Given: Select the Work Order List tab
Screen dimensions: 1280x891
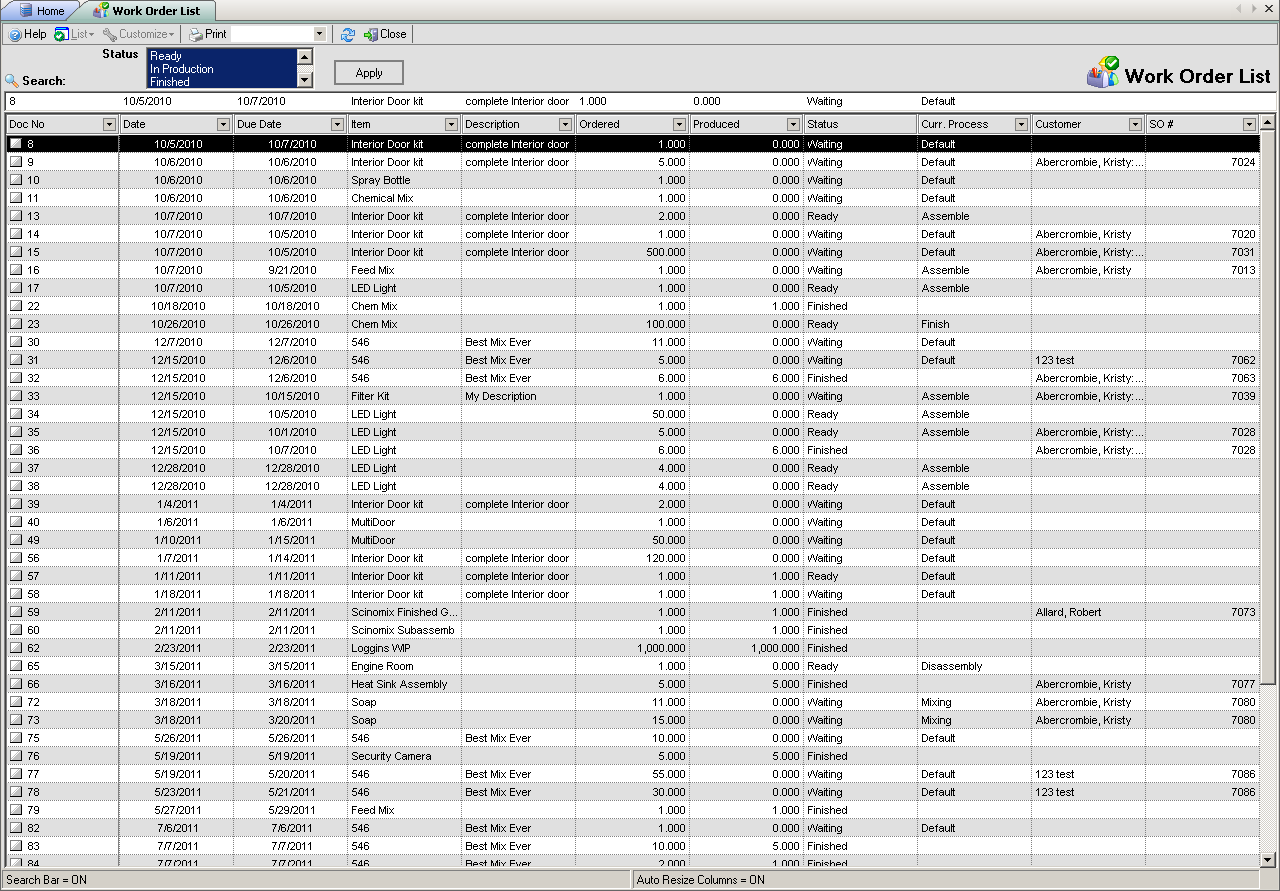Looking at the screenshot, I should click(x=155, y=11).
